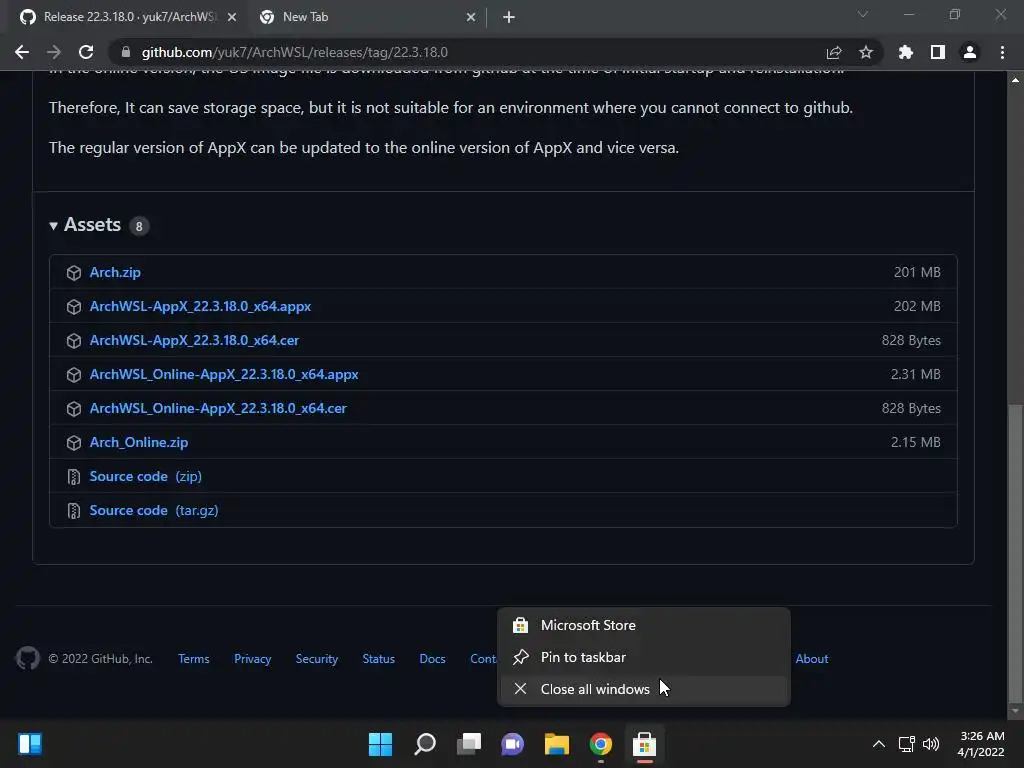Image resolution: width=1024 pixels, height=768 pixels.
Task: Open the clock showing 3:26 AM
Action: tap(981, 744)
